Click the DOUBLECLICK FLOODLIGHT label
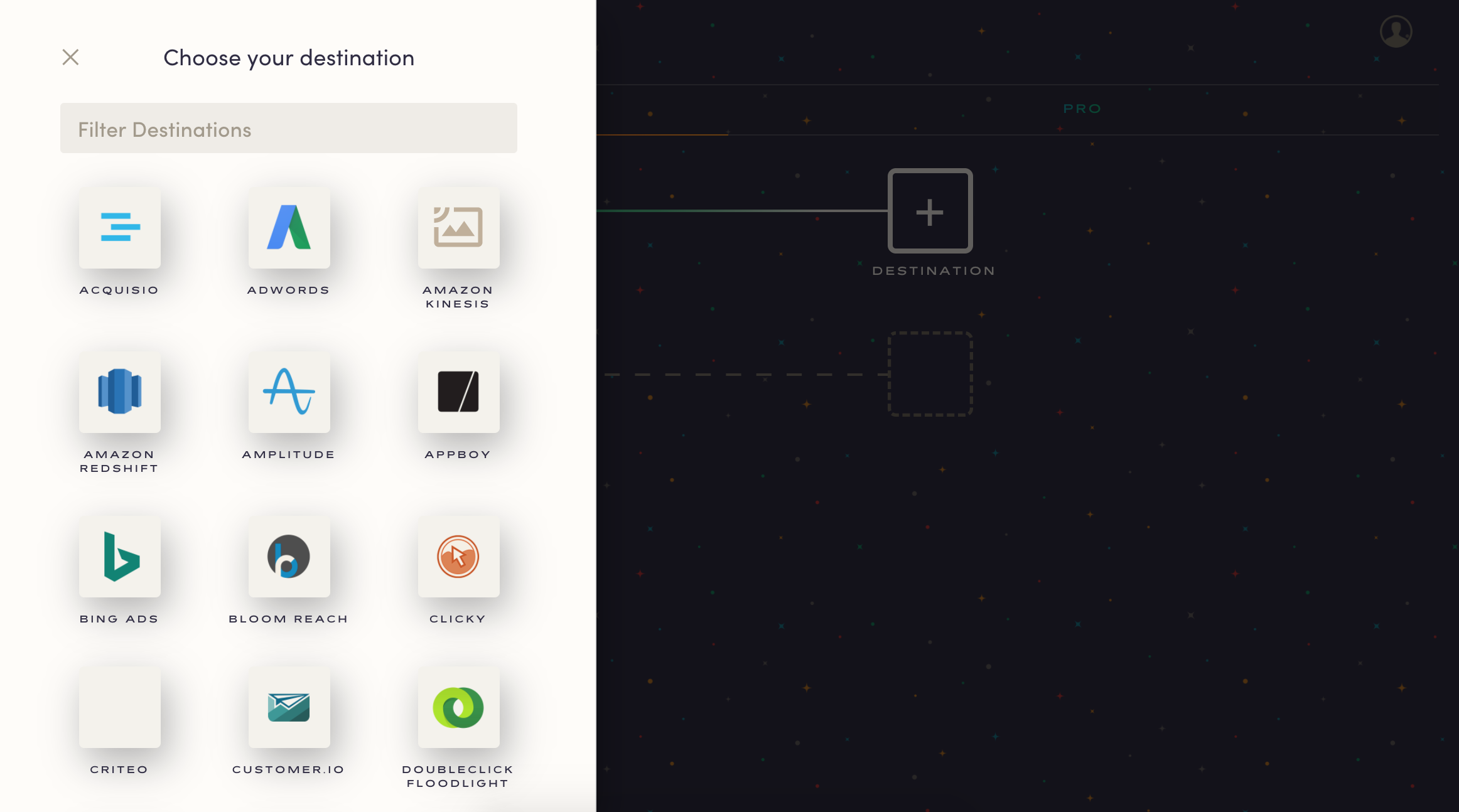This screenshot has height=812, width=1459. click(458, 777)
